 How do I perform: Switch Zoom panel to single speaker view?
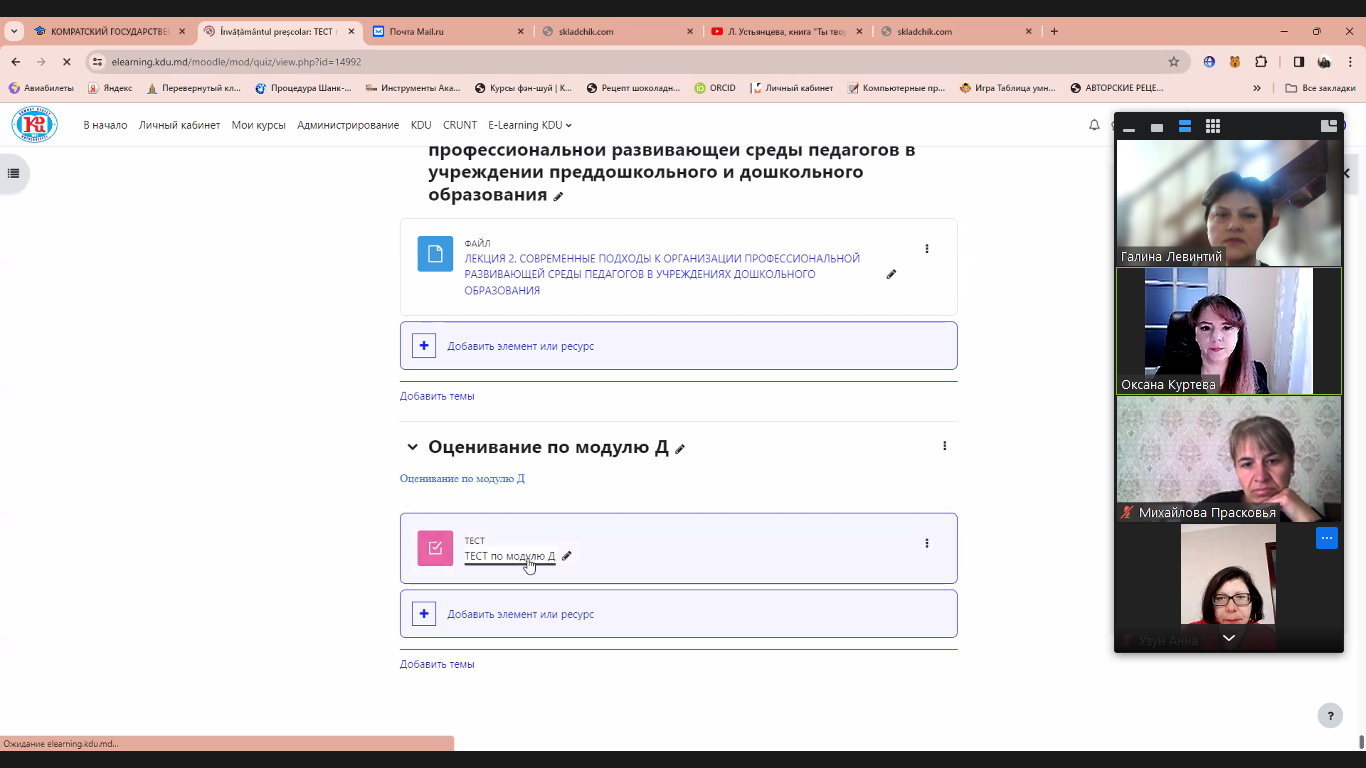click(x=1157, y=127)
